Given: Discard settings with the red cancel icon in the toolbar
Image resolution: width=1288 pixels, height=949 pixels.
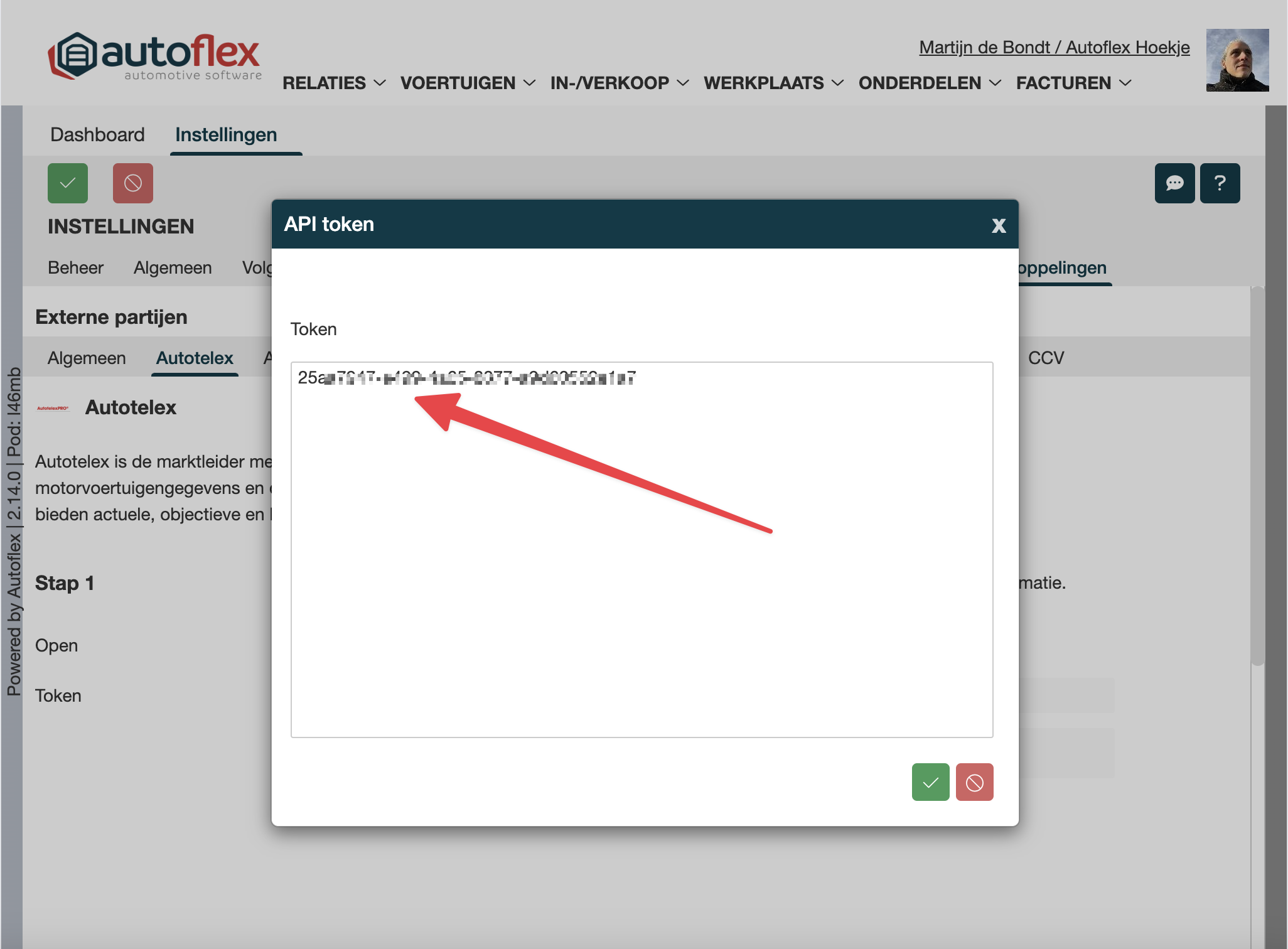Looking at the screenshot, I should point(133,183).
